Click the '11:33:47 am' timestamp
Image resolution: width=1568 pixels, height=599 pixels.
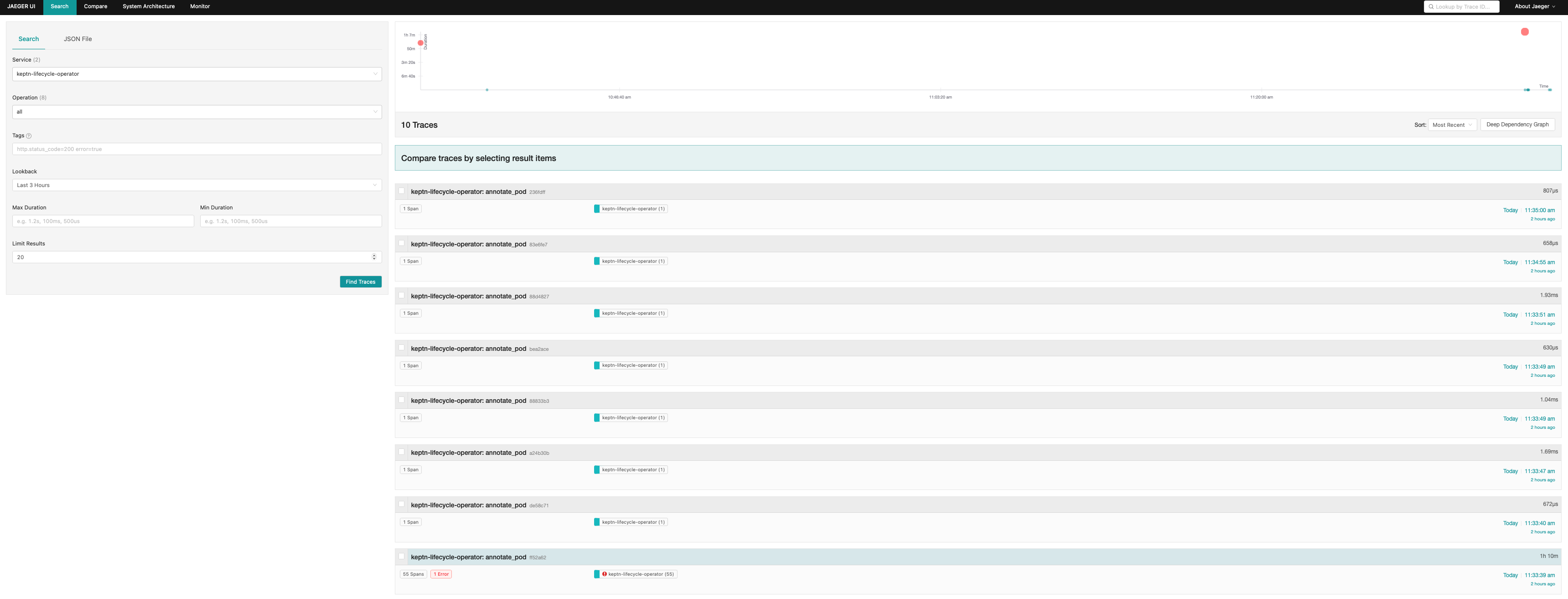tap(1539, 471)
